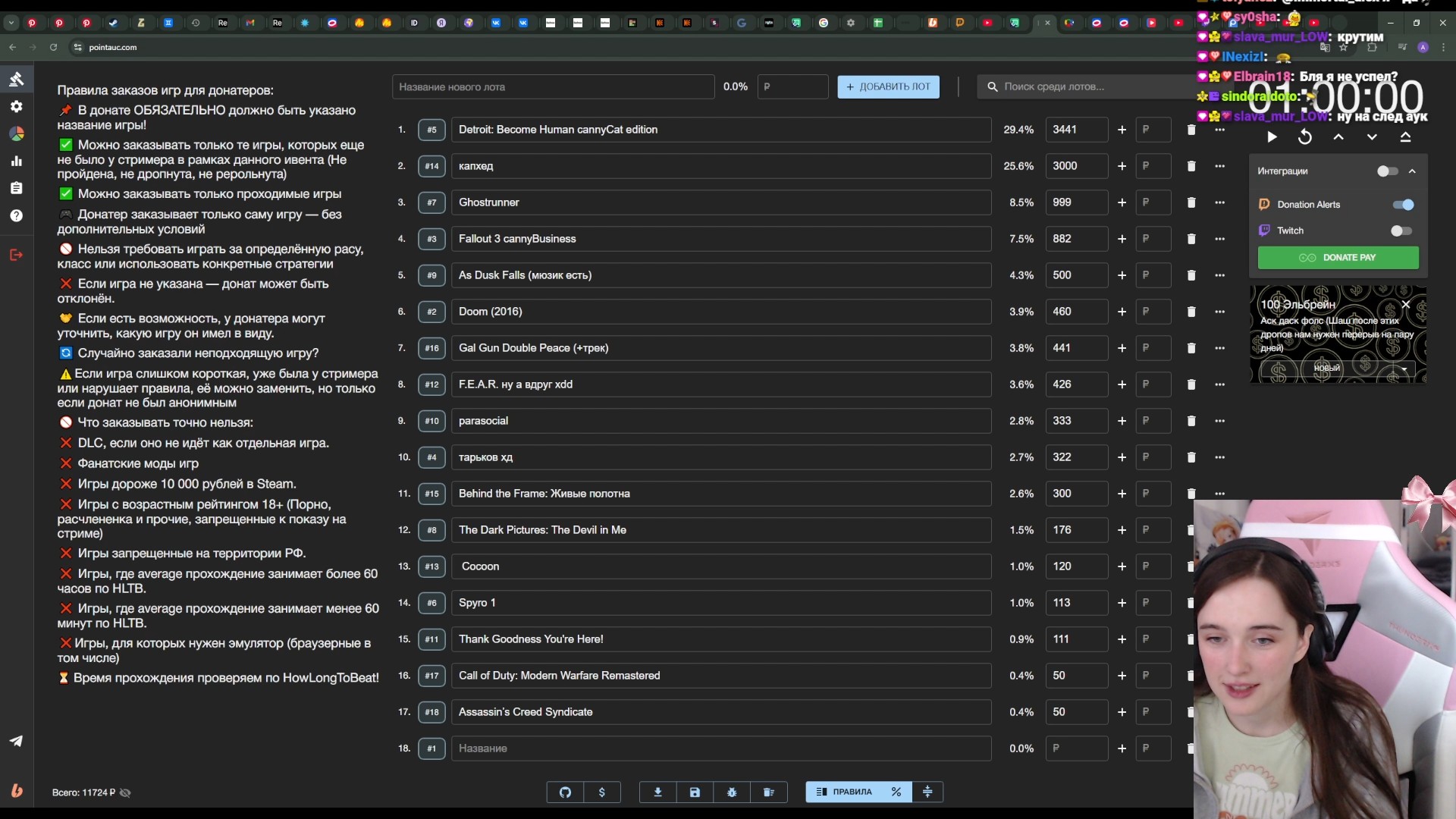Screen dimensions: 1456x819
Task: Click the GitHub icon in bottom toolbar
Action: pyautogui.click(x=565, y=792)
